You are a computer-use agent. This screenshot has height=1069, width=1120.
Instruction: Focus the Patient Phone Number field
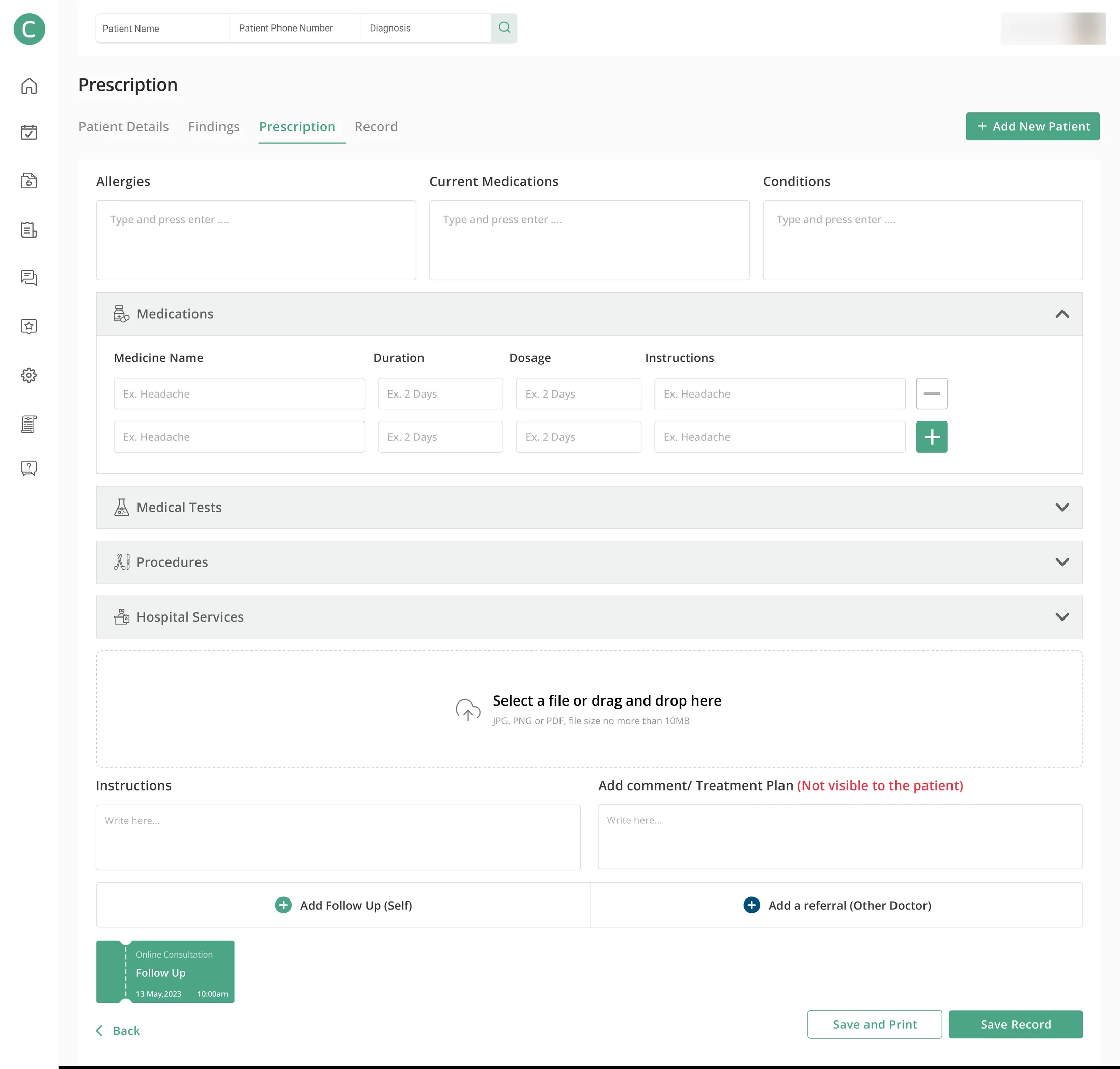pos(295,28)
